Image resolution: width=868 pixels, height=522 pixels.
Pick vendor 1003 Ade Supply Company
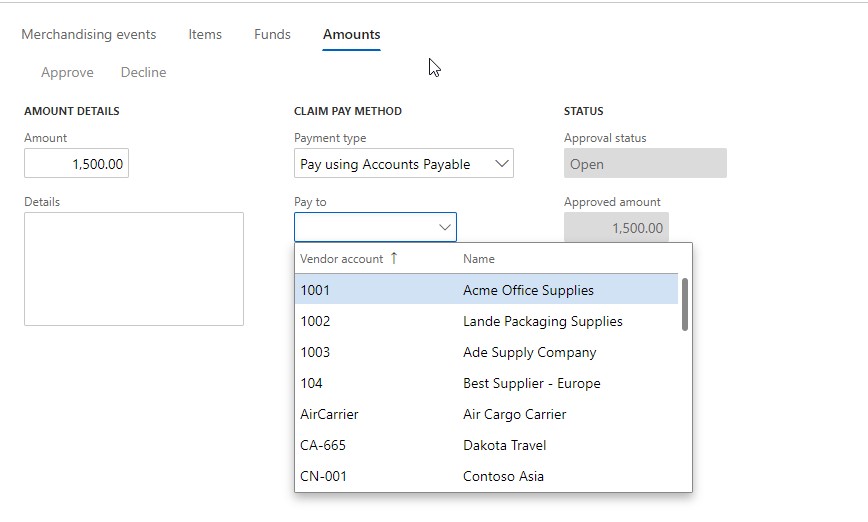pyautogui.click(x=487, y=352)
